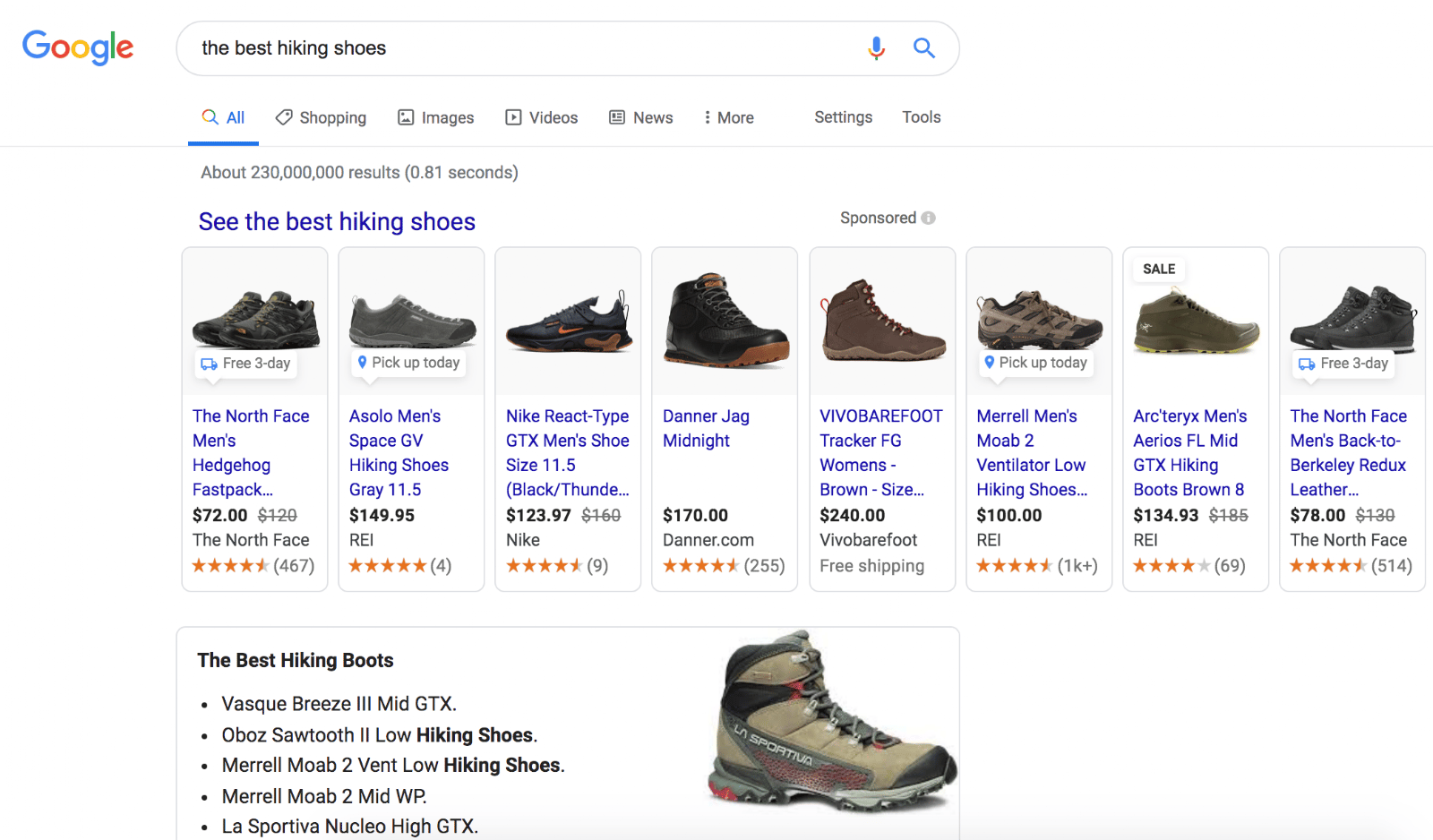Click the La Sportiva boot image

point(833,722)
